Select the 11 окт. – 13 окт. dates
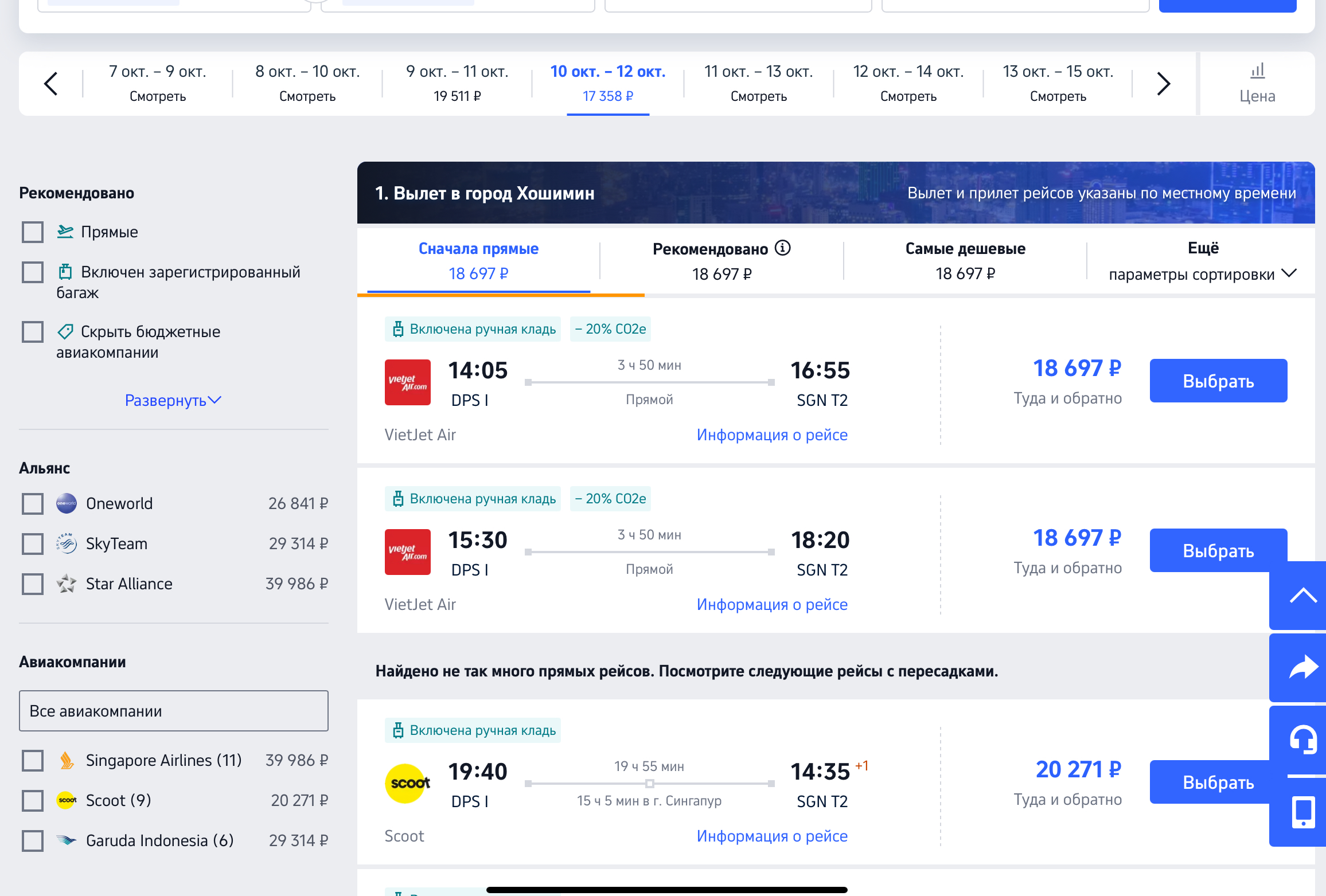The width and height of the screenshot is (1326, 896). coord(758,84)
